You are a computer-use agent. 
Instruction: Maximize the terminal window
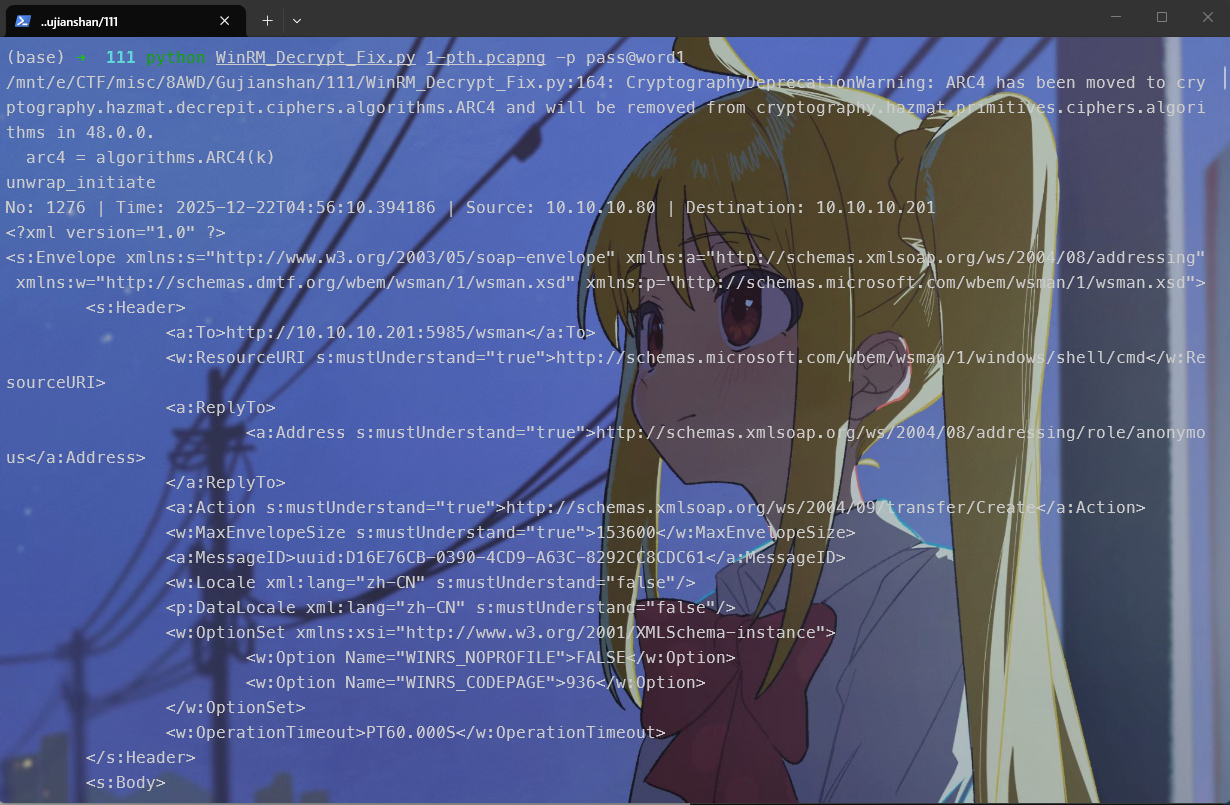pos(1162,17)
